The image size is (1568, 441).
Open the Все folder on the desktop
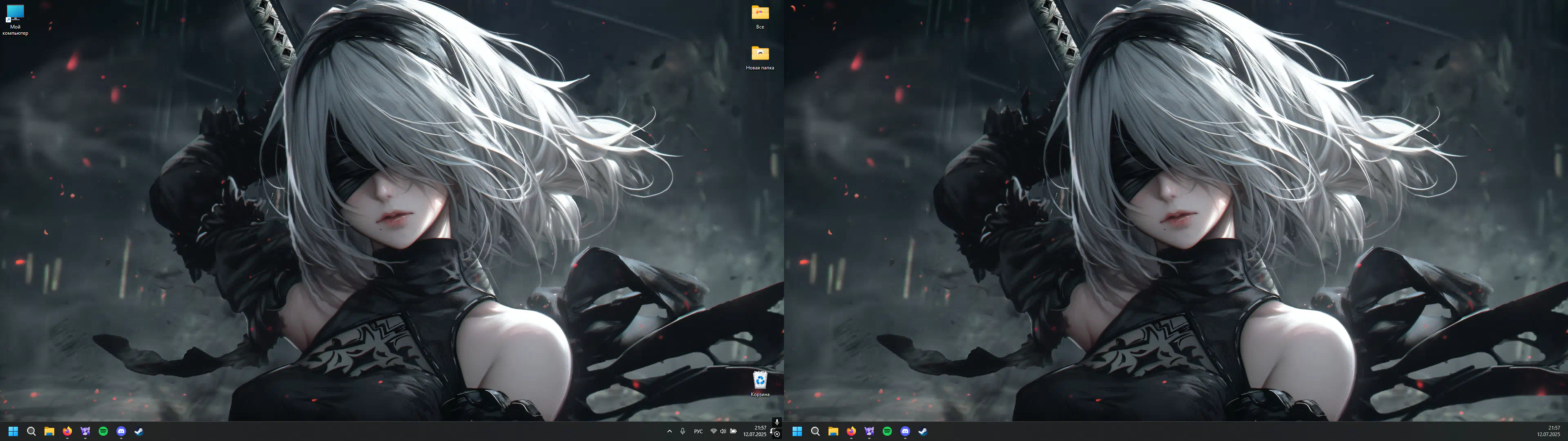(759, 16)
